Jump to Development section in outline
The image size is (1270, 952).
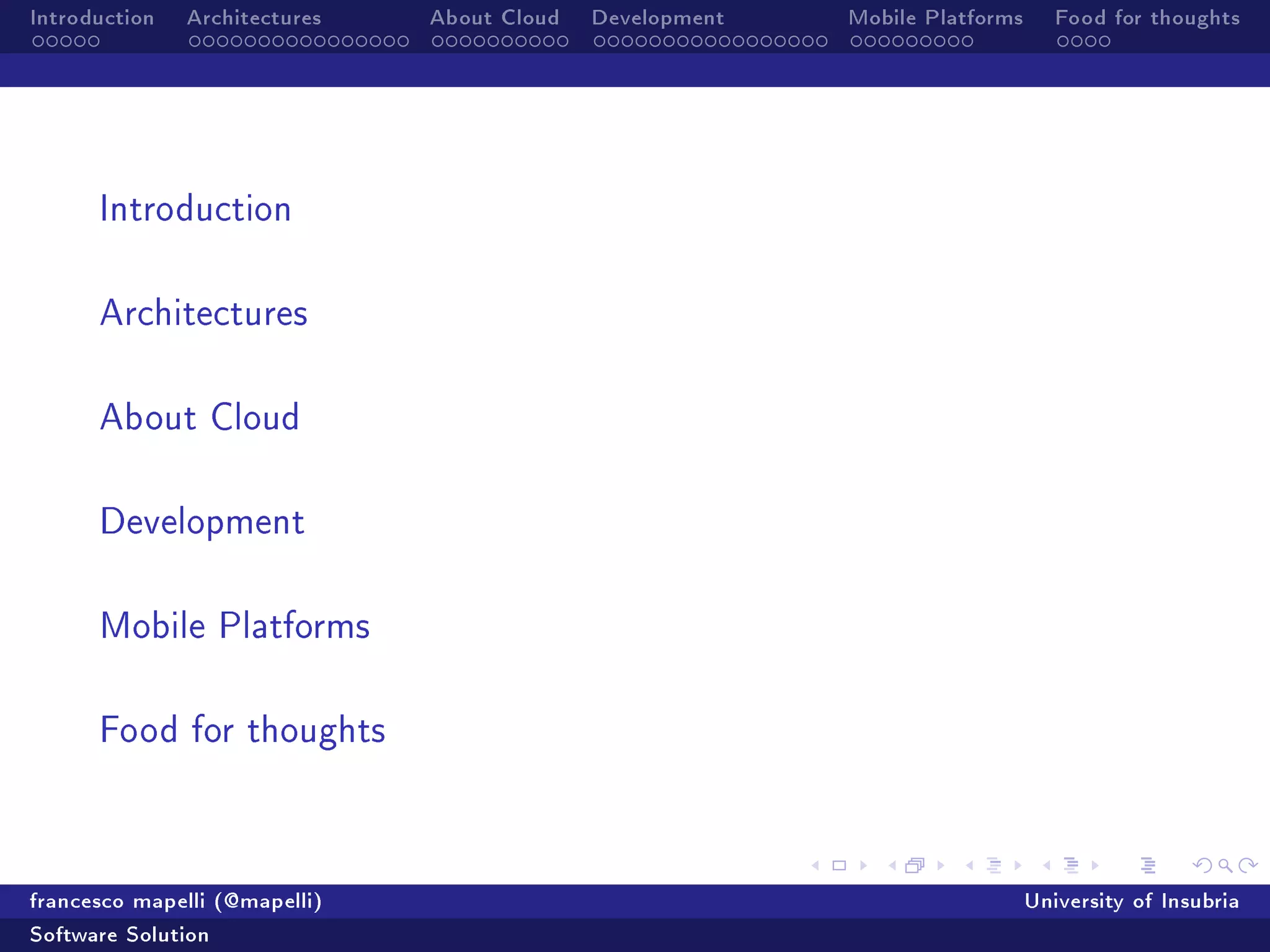(202, 521)
